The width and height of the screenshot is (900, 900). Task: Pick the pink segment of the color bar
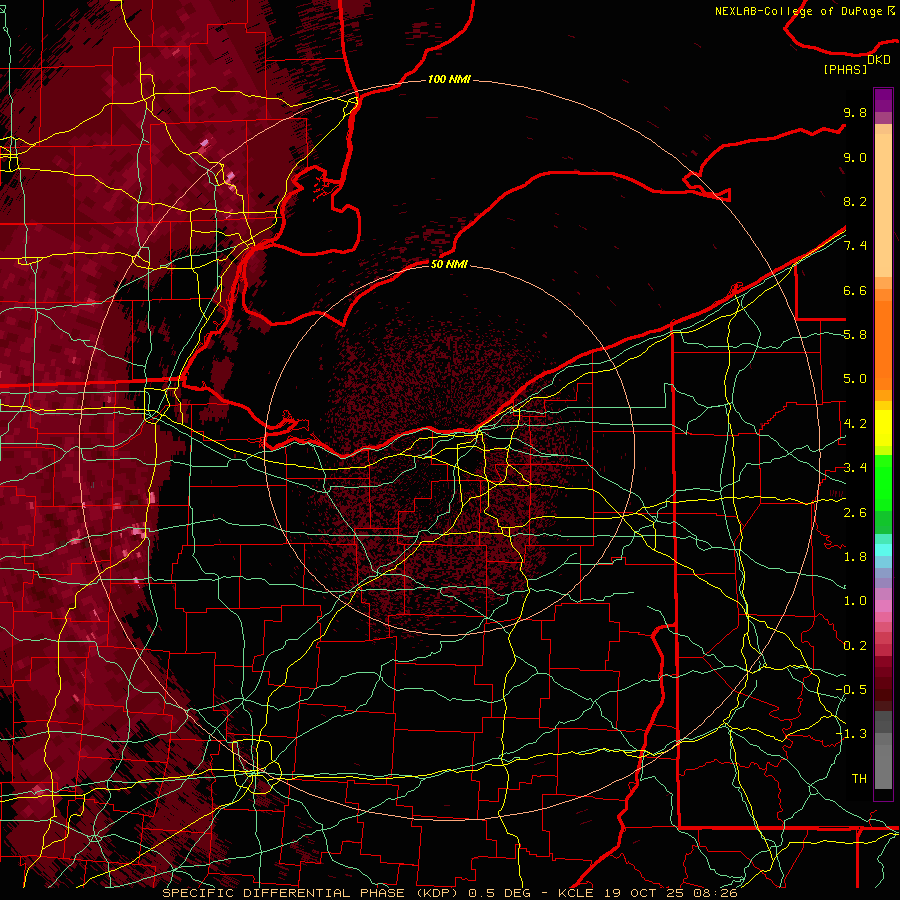click(x=883, y=606)
